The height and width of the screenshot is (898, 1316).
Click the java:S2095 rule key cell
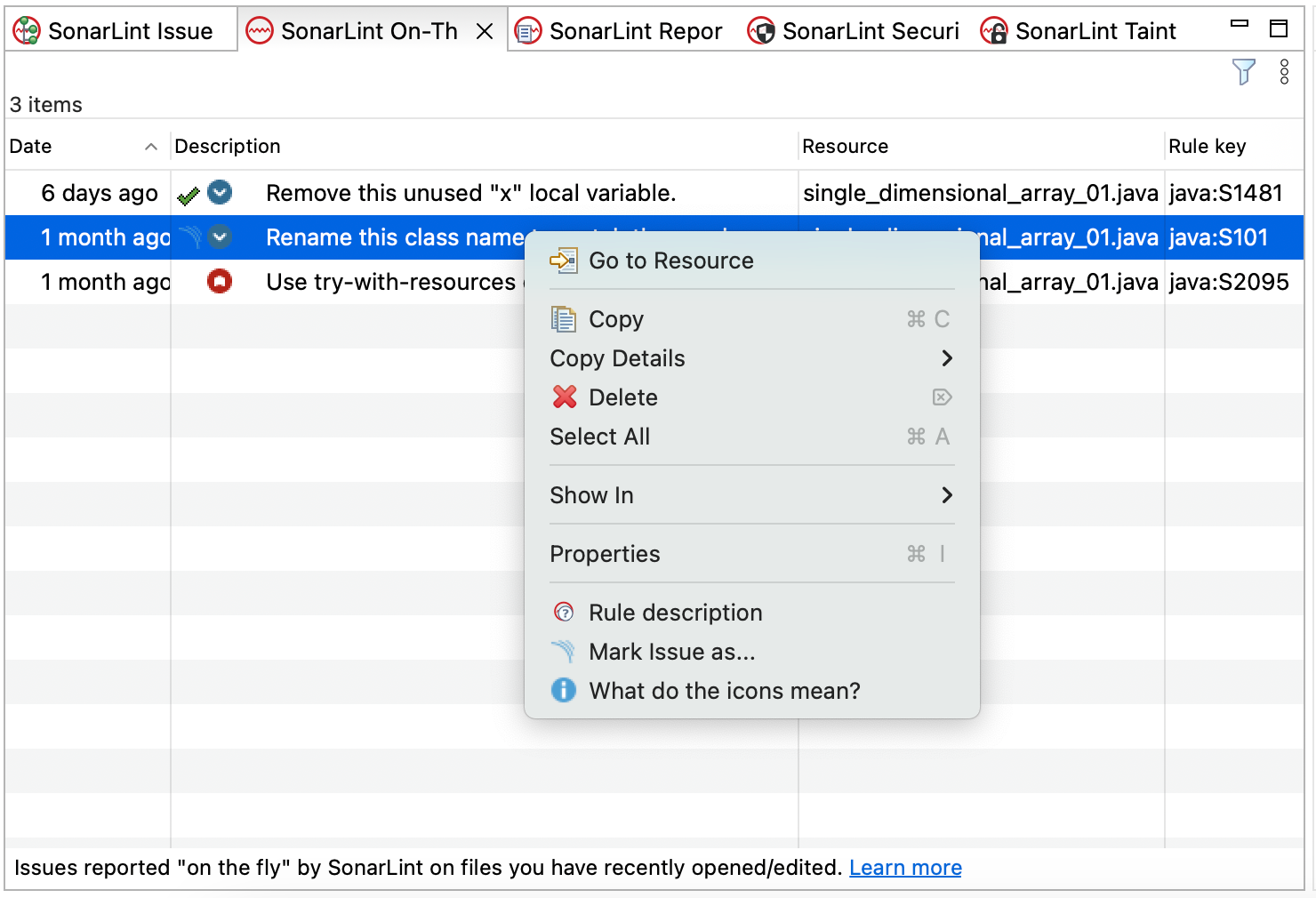point(1229,282)
